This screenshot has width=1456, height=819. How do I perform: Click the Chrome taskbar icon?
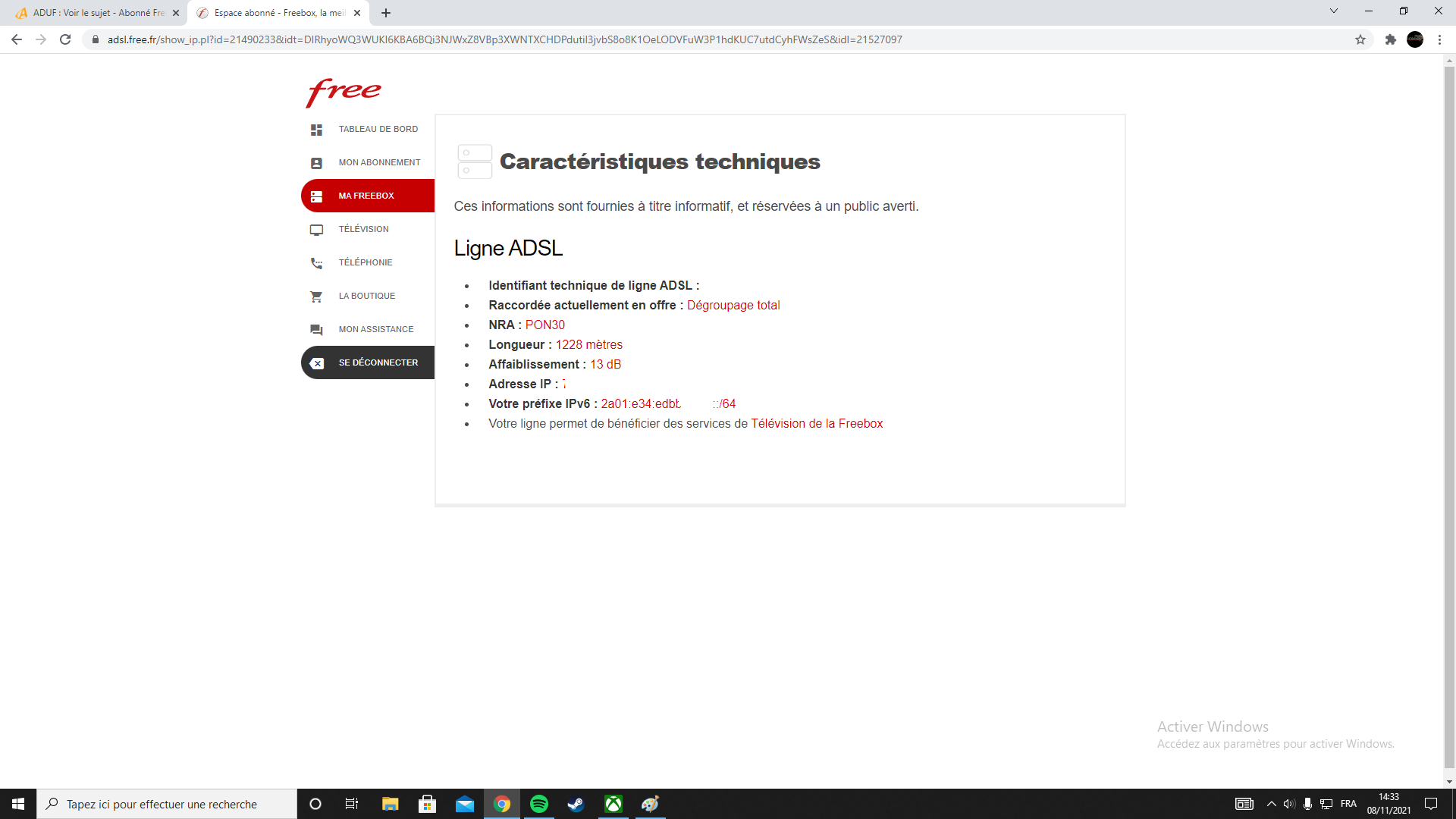502,804
